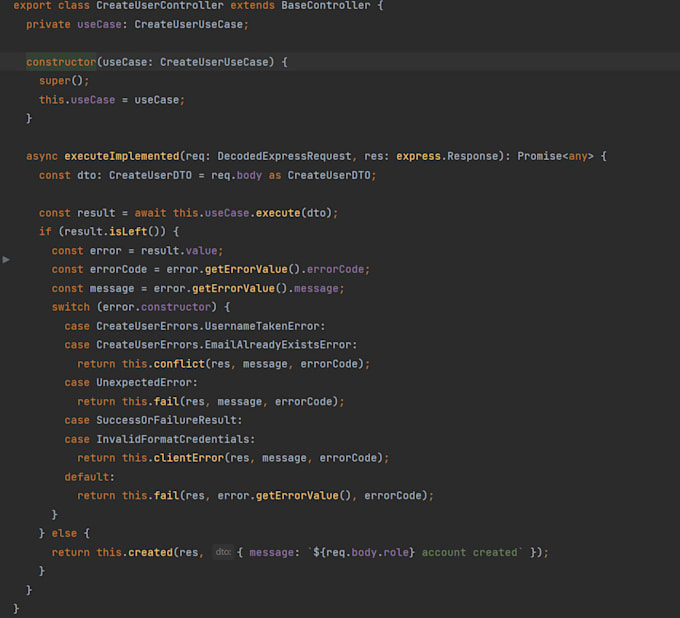The width and height of the screenshot is (680, 618).
Task: Click 'message' in its const declaration
Action: (112, 288)
